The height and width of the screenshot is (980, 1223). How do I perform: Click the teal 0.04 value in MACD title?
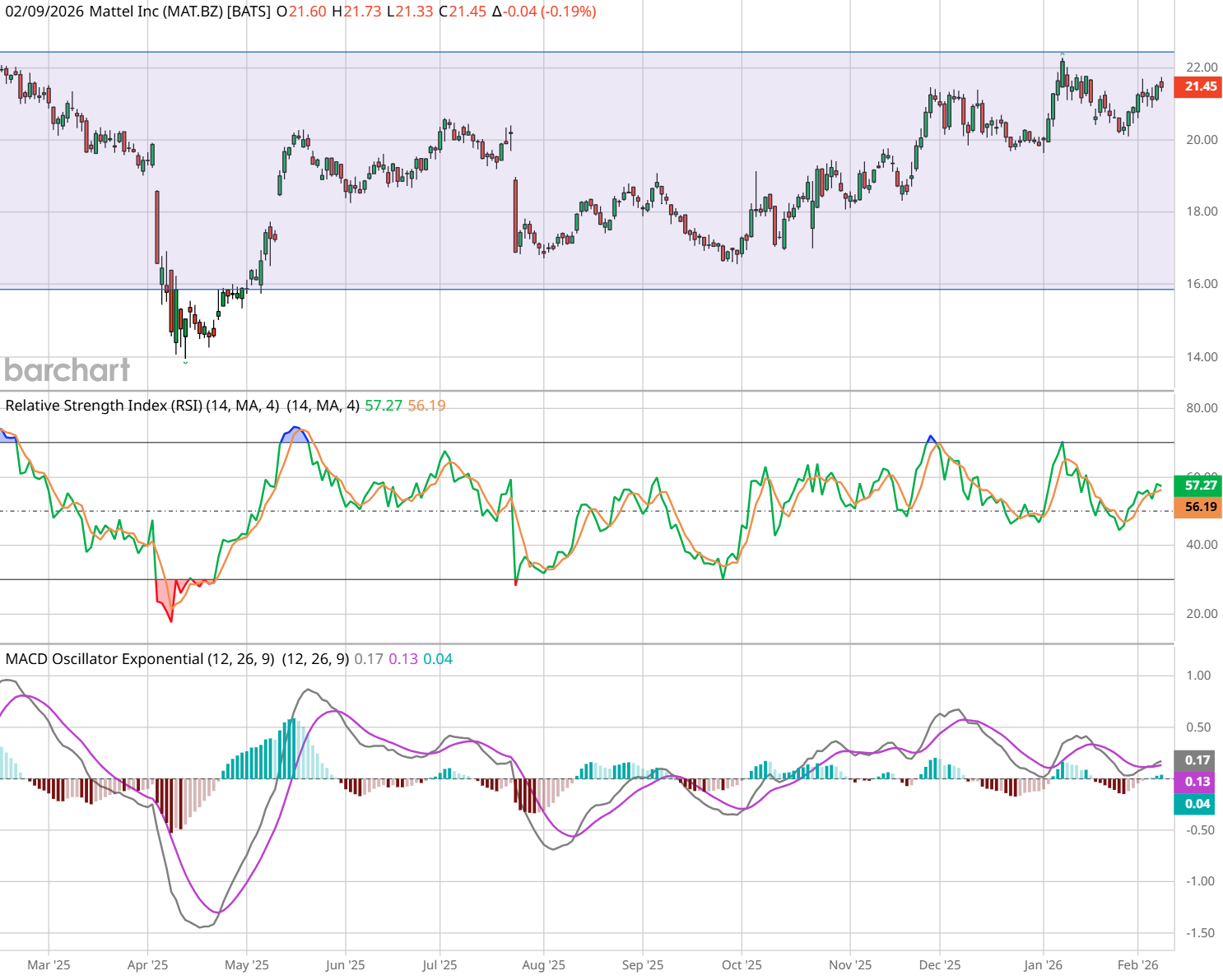(438, 659)
